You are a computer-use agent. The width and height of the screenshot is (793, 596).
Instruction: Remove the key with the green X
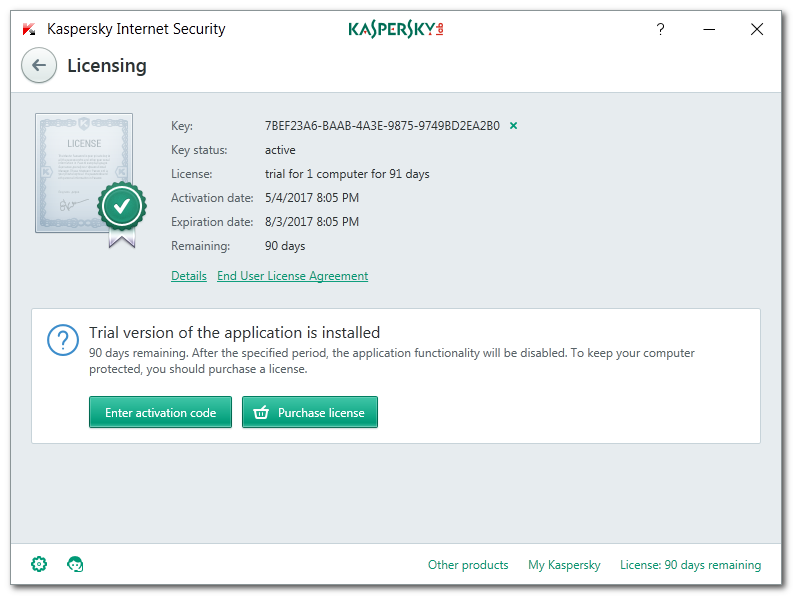click(513, 125)
